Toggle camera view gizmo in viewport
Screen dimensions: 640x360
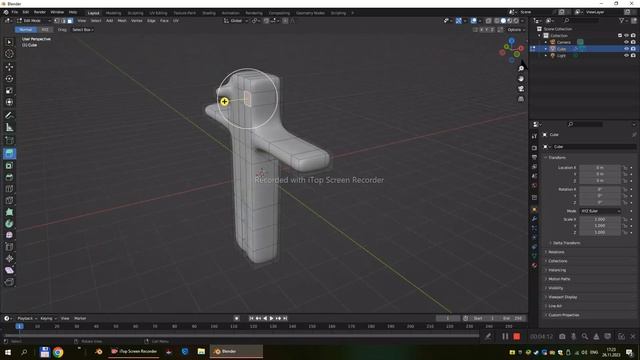coord(521,89)
